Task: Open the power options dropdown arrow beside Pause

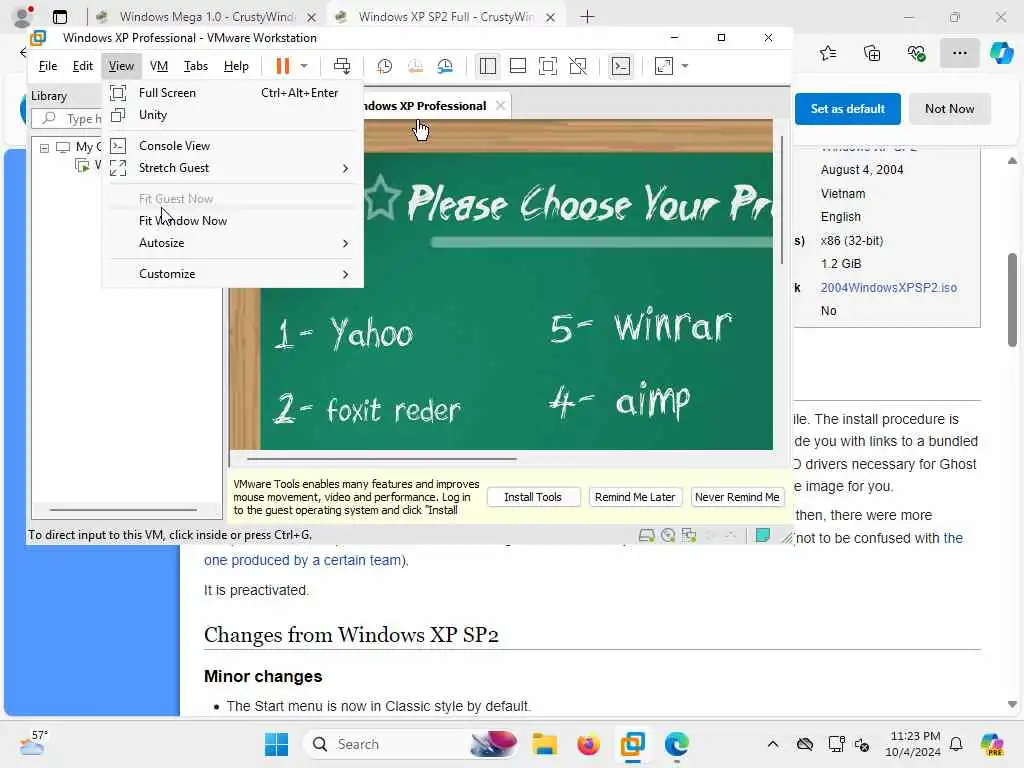Action: tap(304, 66)
